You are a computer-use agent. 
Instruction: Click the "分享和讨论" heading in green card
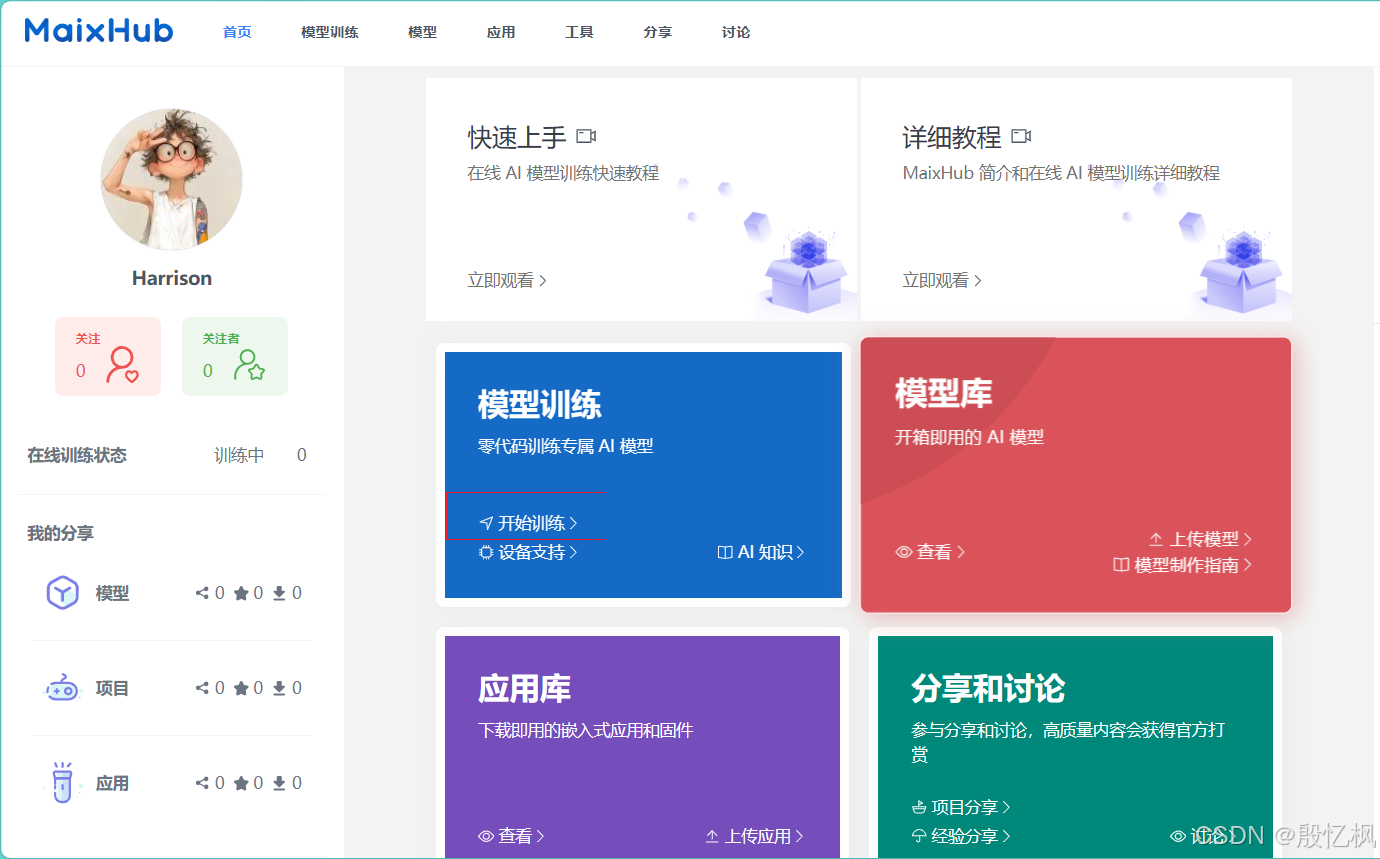click(x=988, y=688)
